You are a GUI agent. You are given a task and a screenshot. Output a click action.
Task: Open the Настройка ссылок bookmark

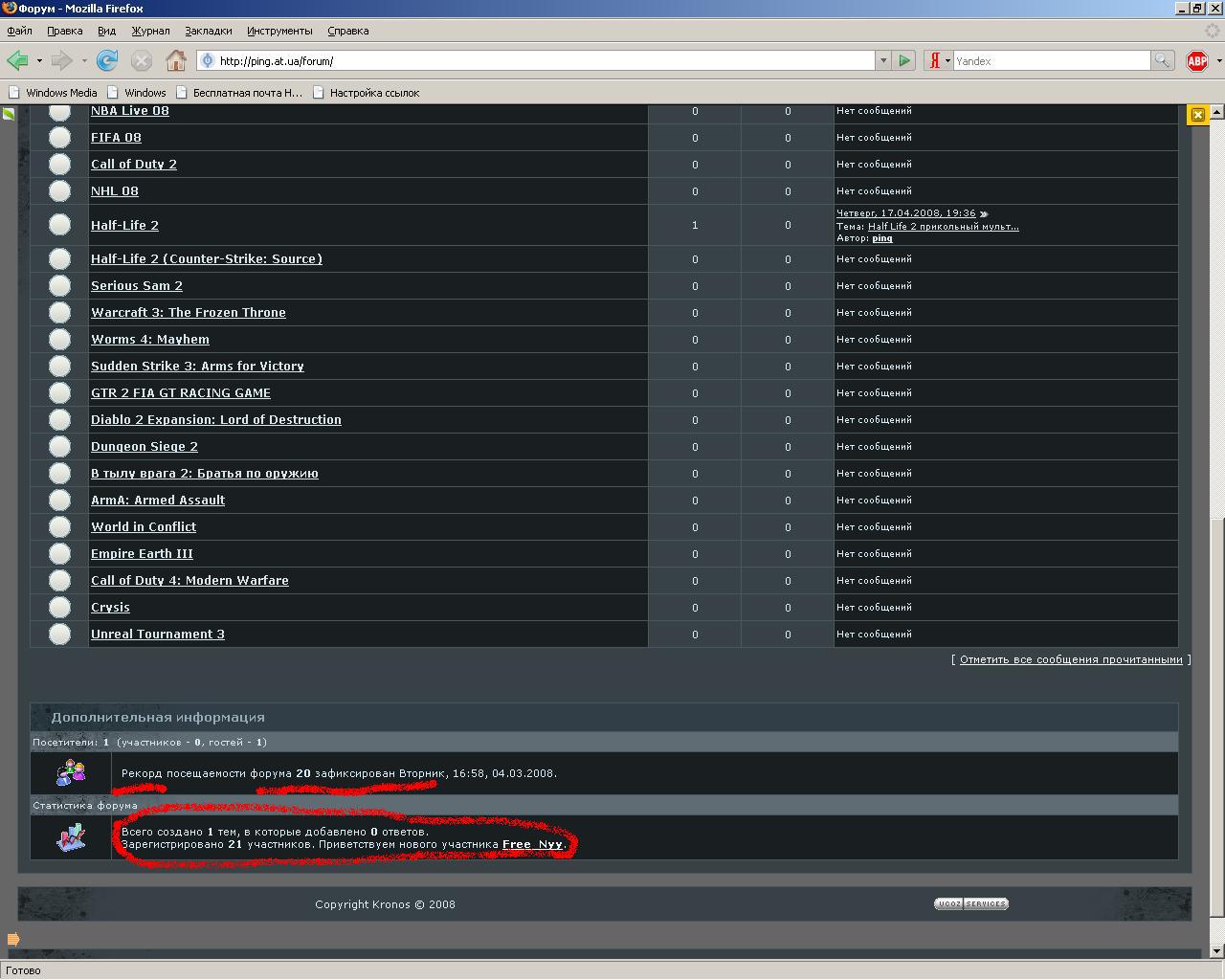point(365,93)
